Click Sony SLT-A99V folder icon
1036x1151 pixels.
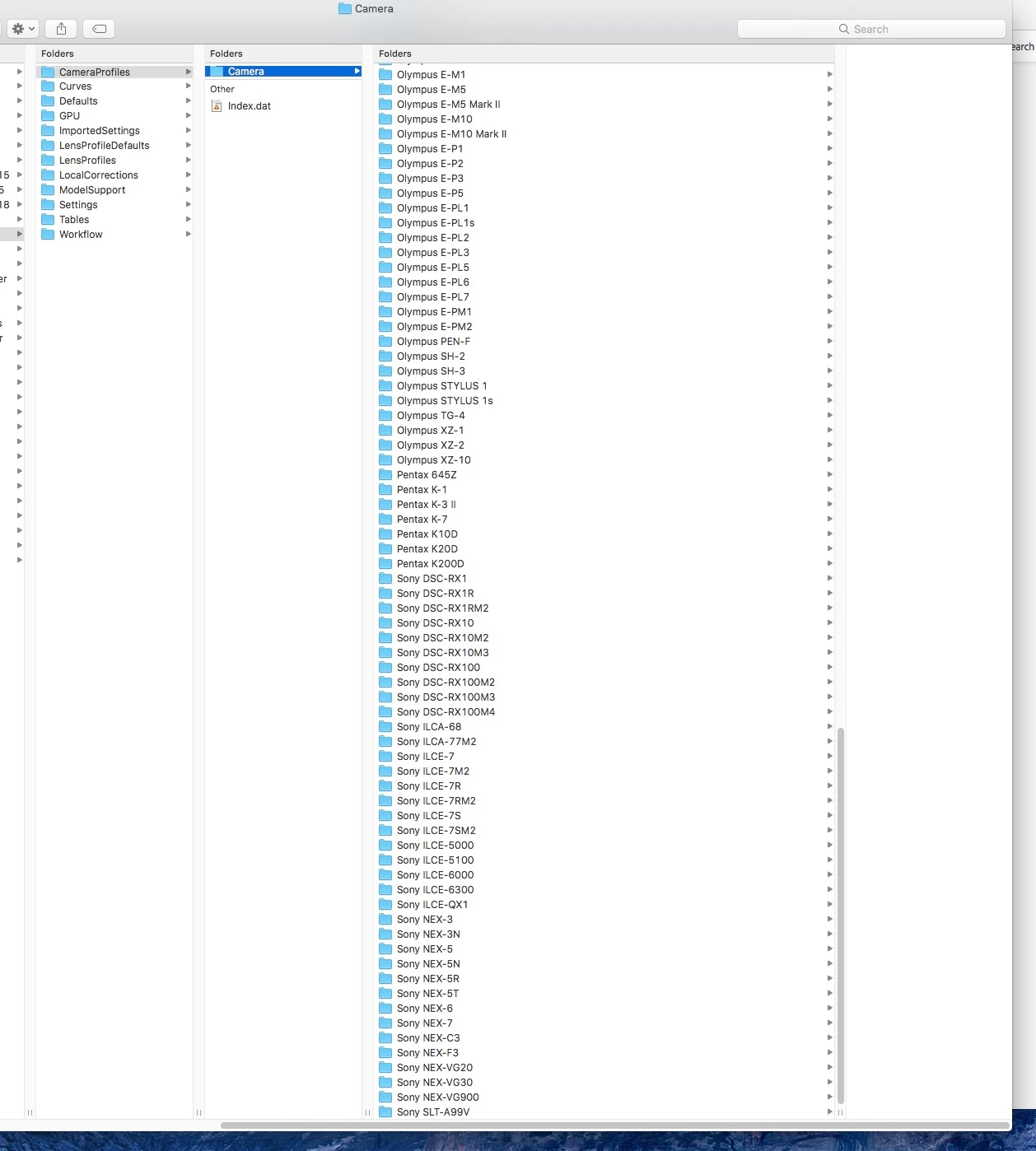tap(385, 1112)
